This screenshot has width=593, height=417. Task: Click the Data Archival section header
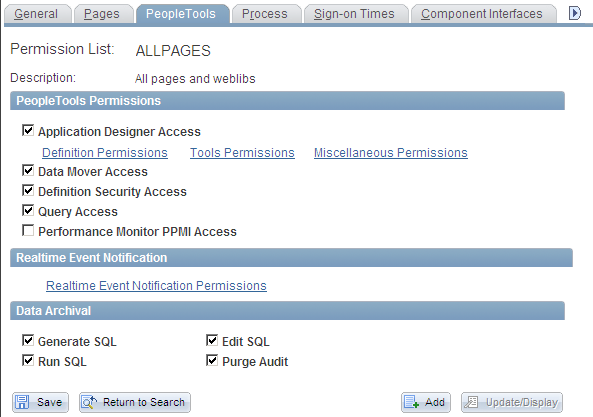point(287,311)
